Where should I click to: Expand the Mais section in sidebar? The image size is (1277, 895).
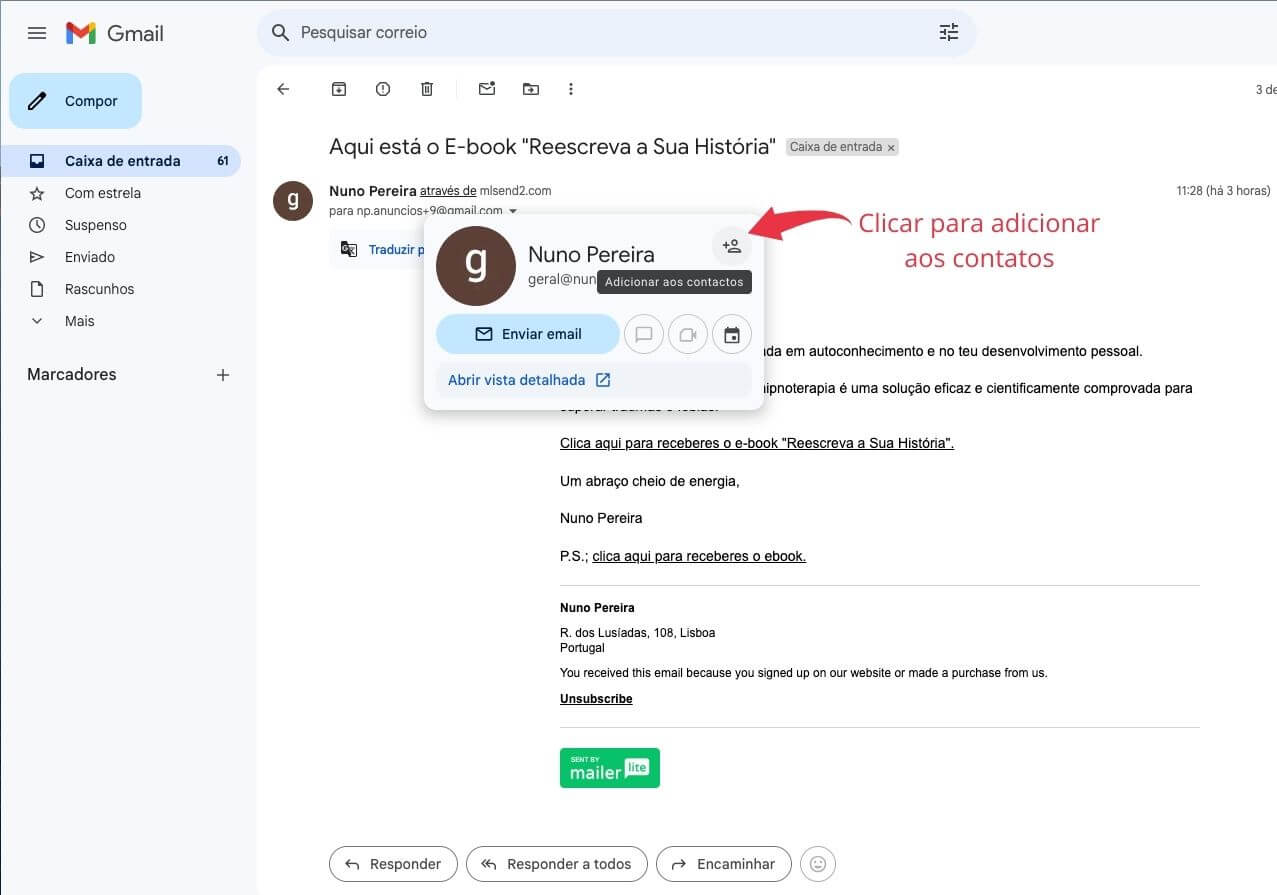(x=79, y=321)
